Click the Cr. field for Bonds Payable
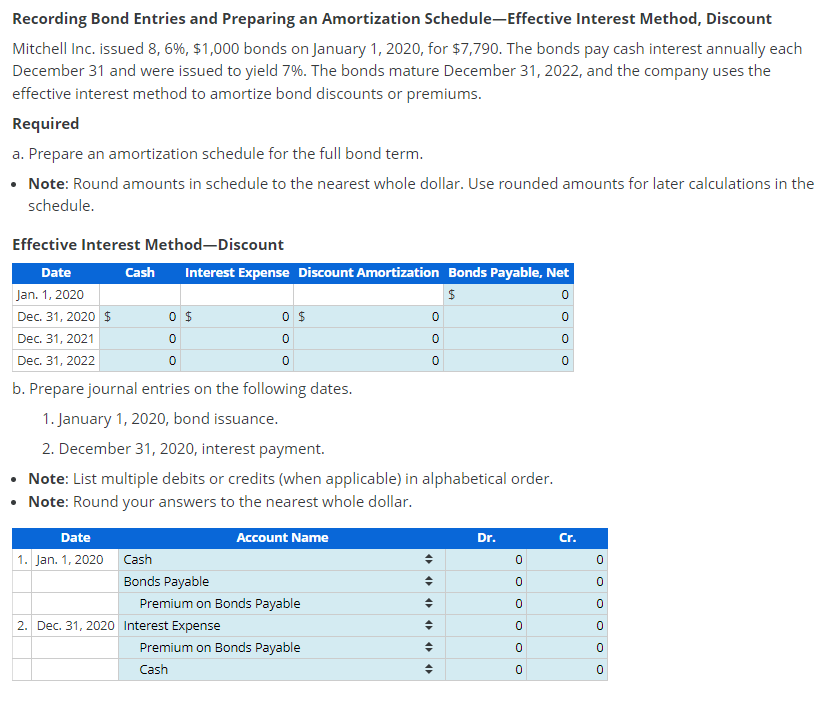This screenshot has height=705, width=840. (x=567, y=581)
